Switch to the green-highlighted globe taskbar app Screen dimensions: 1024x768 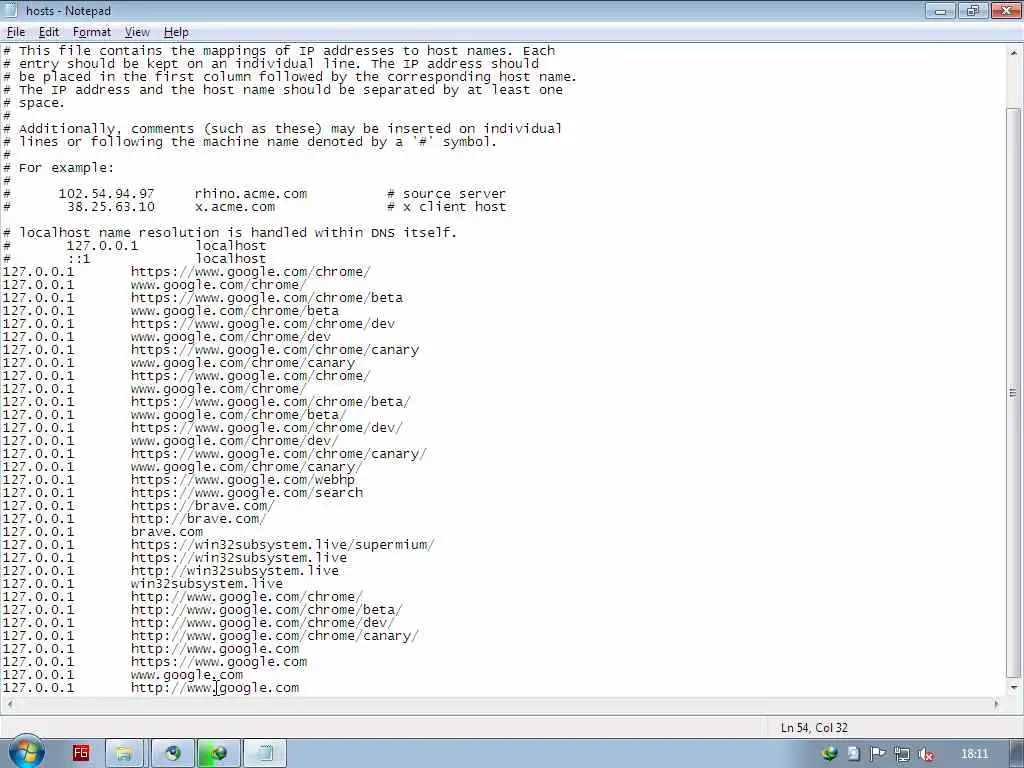(219, 753)
